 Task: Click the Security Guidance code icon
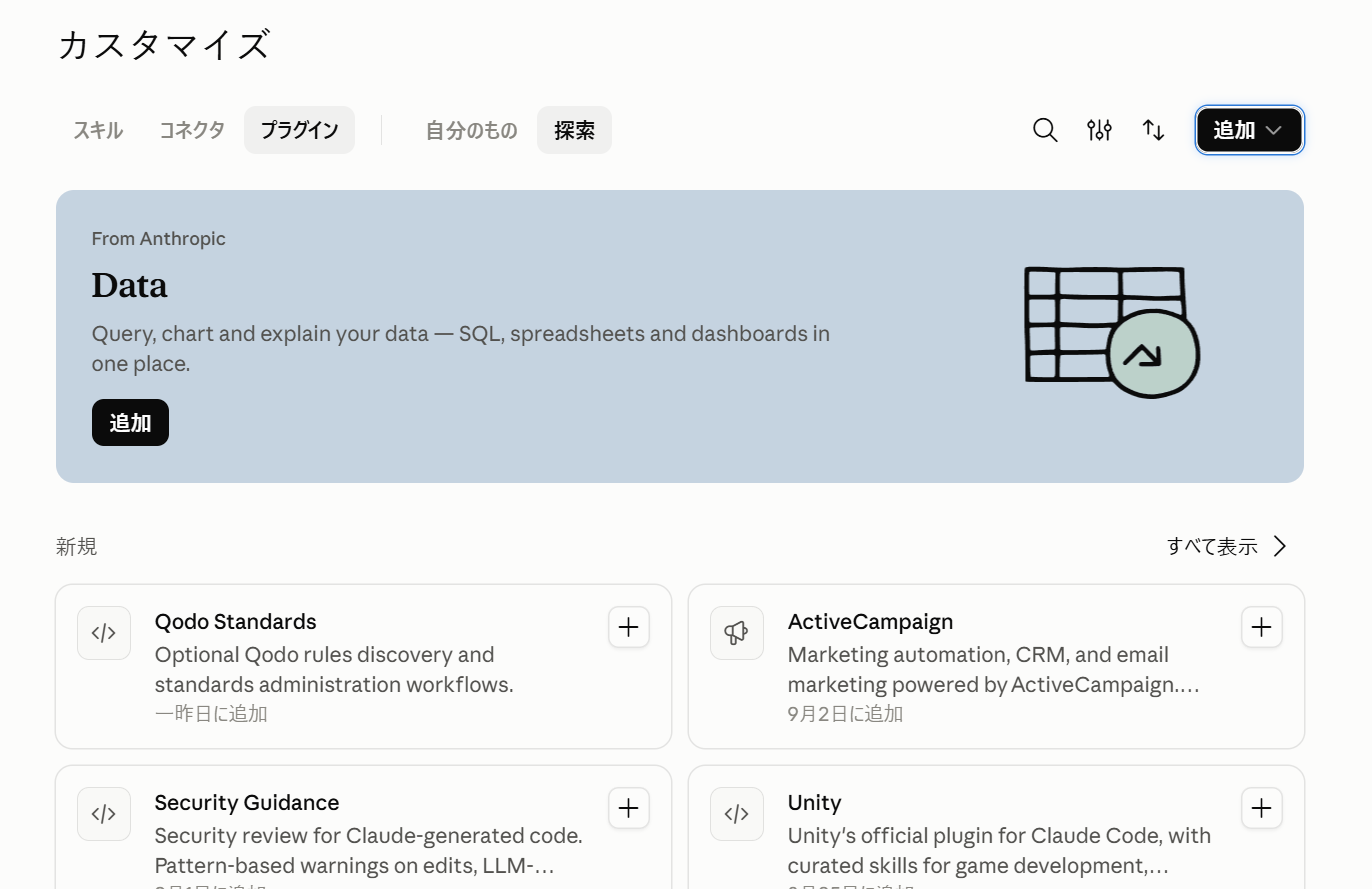[x=104, y=814]
